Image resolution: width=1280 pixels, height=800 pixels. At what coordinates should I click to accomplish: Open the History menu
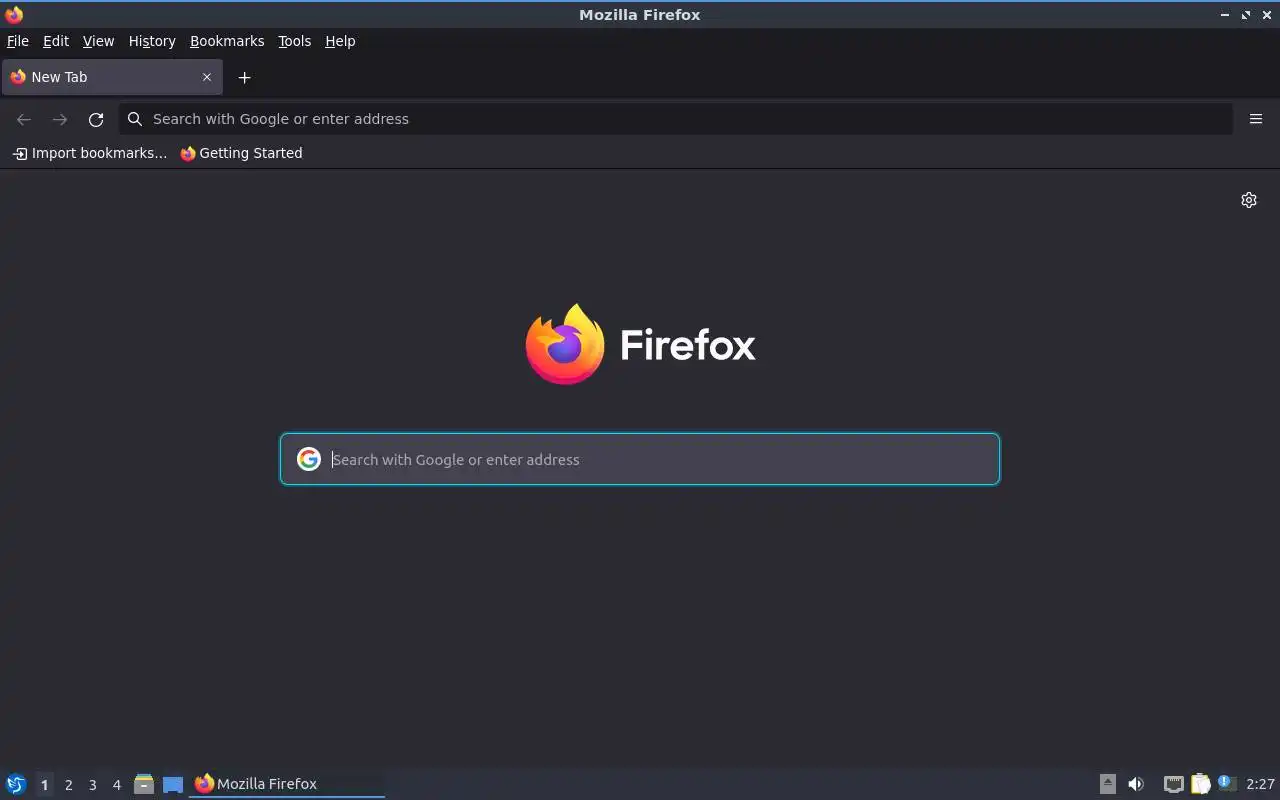pyautogui.click(x=152, y=41)
